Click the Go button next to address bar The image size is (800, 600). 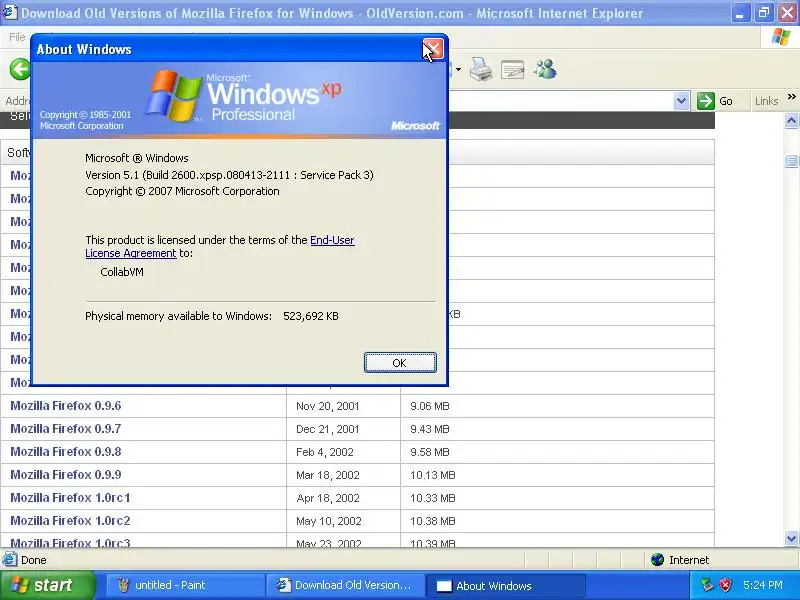[715, 101]
